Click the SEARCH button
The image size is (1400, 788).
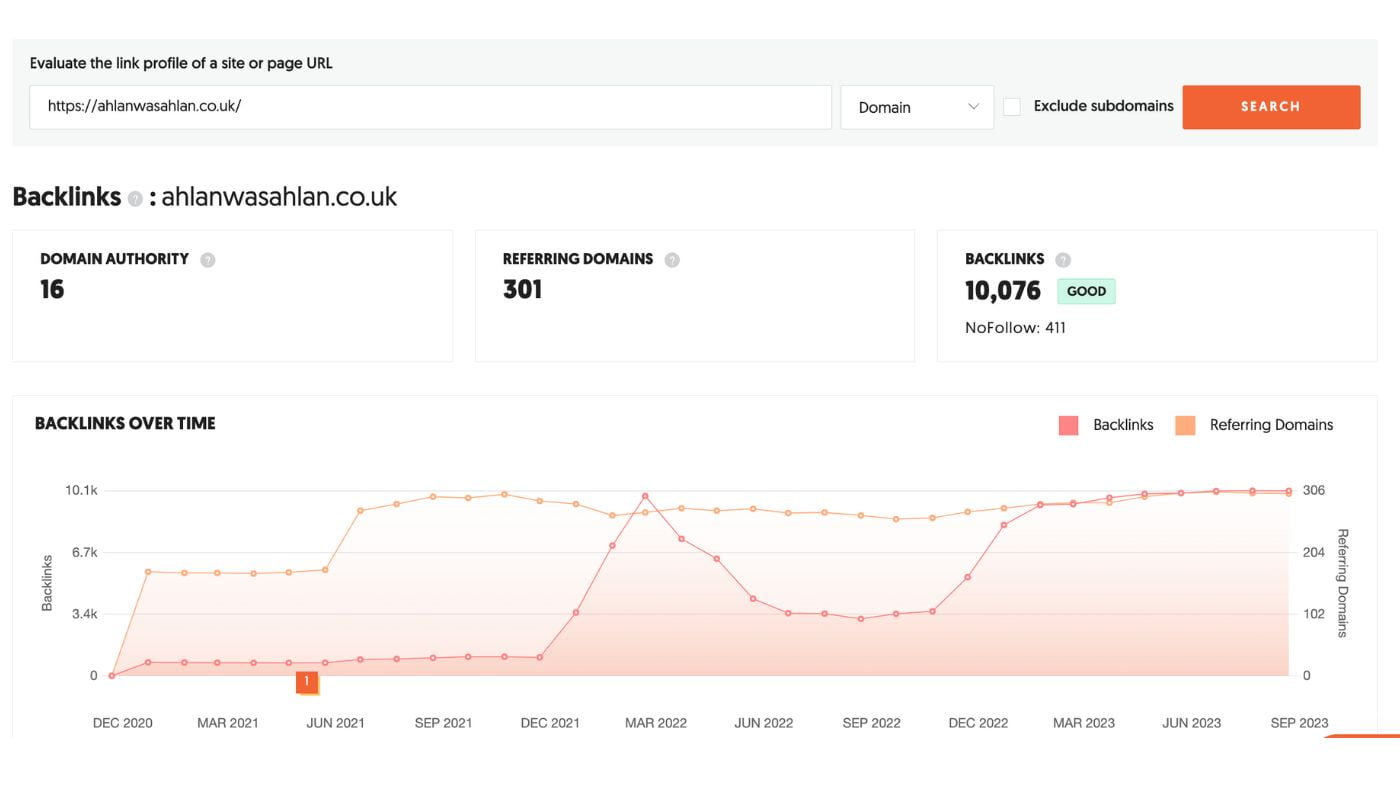(1271, 106)
